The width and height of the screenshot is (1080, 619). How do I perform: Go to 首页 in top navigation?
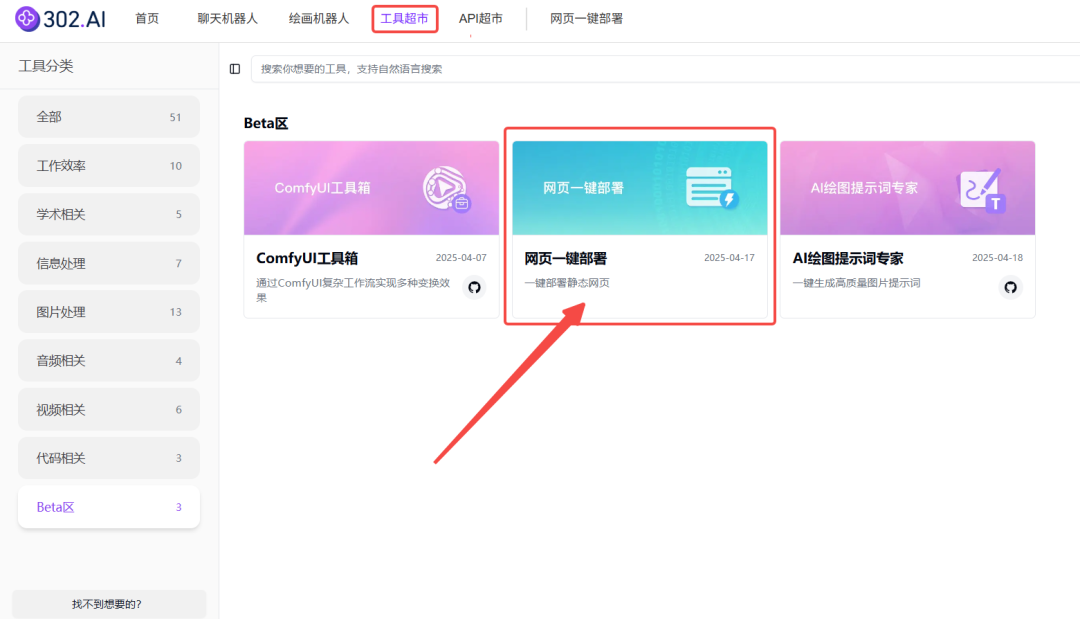tap(147, 19)
